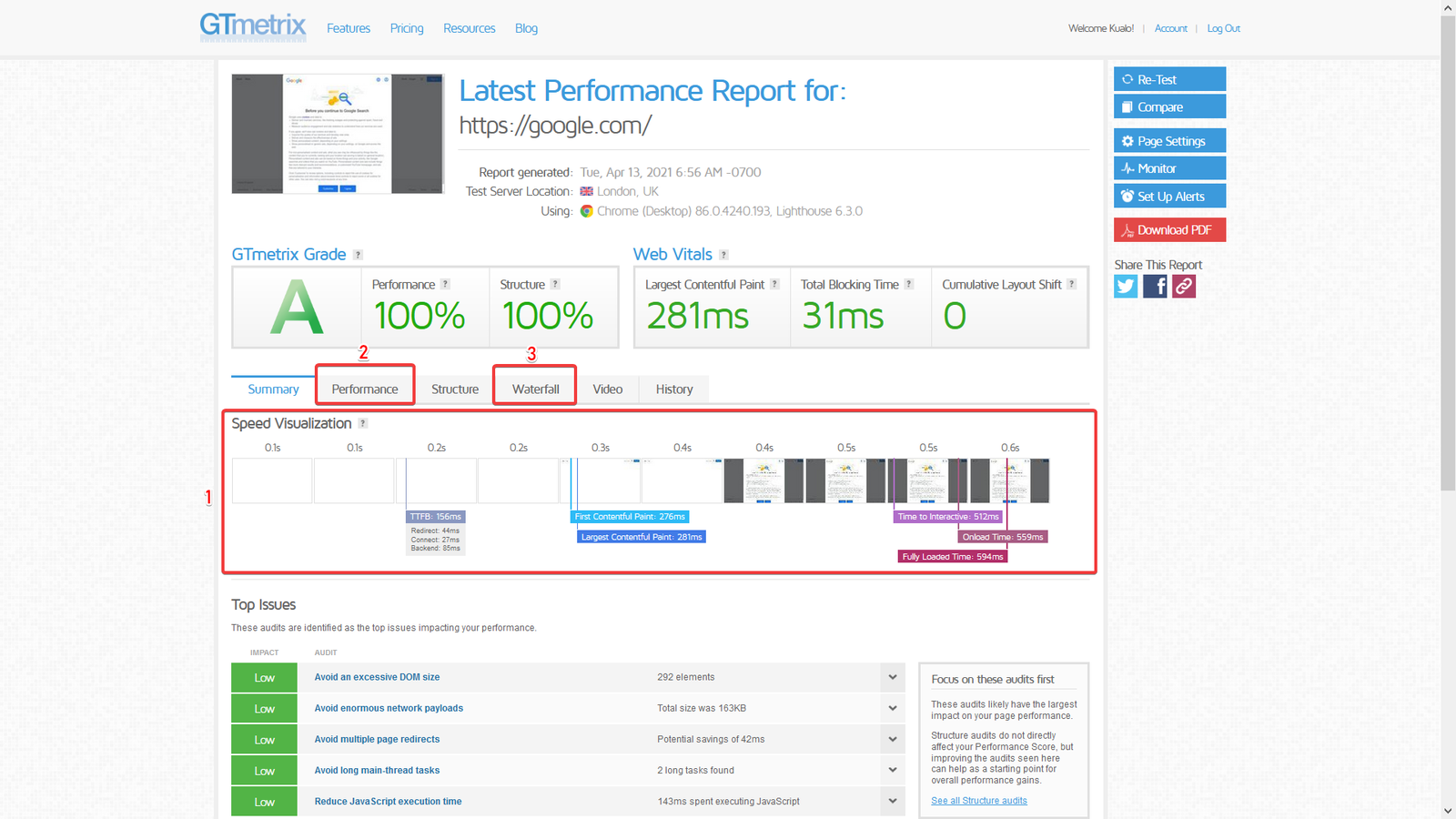Open the Account link
The width and height of the screenshot is (1456, 819).
pyautogui.click(x=1171, y=28)
